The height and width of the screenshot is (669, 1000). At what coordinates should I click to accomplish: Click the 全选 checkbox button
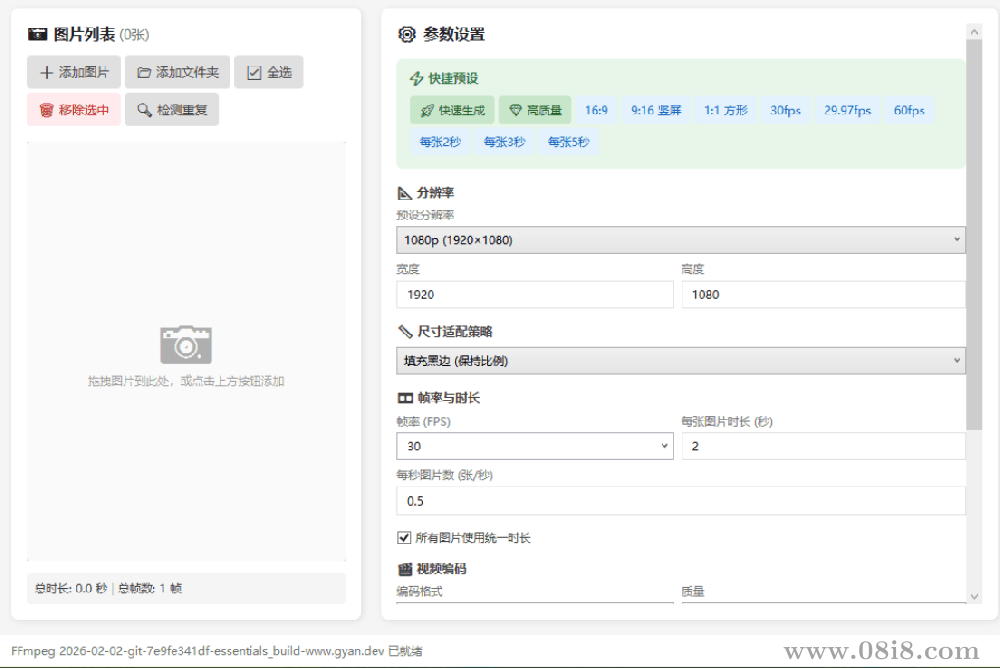pyautogui.click(x=268, y=71)
